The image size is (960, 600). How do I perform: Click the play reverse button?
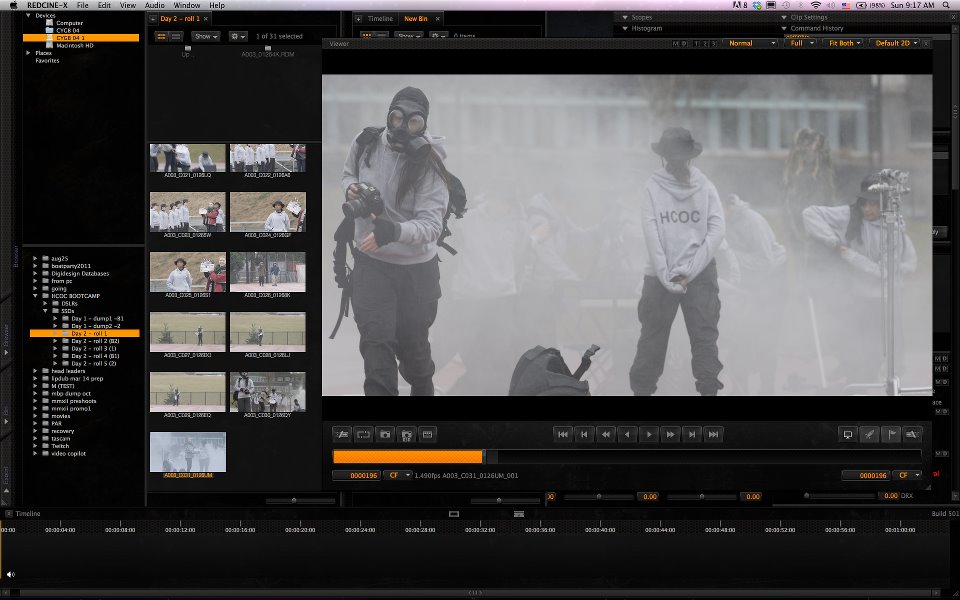pyautogui.click(x=627, y=434)
